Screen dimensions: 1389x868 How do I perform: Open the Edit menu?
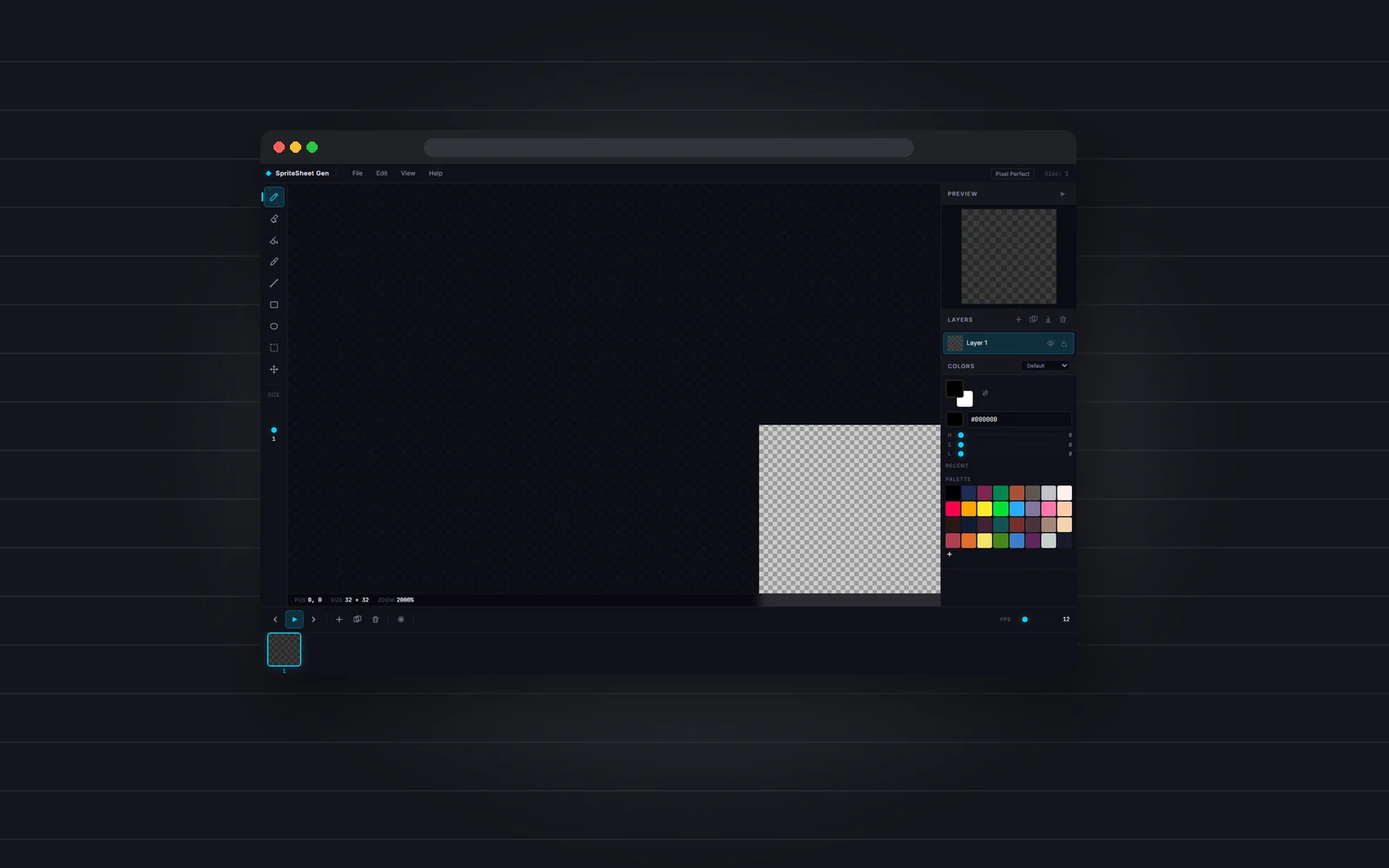point(382,174)
